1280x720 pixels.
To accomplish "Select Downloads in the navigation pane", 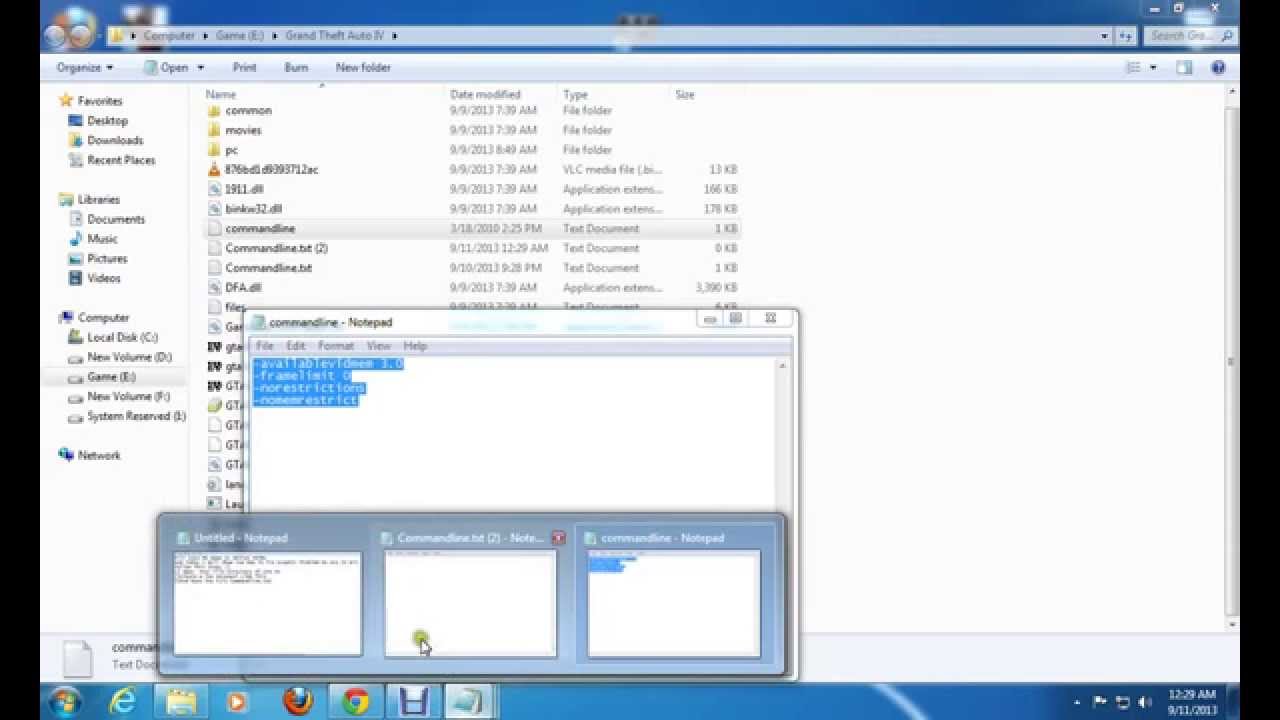I will click(114, 140).
